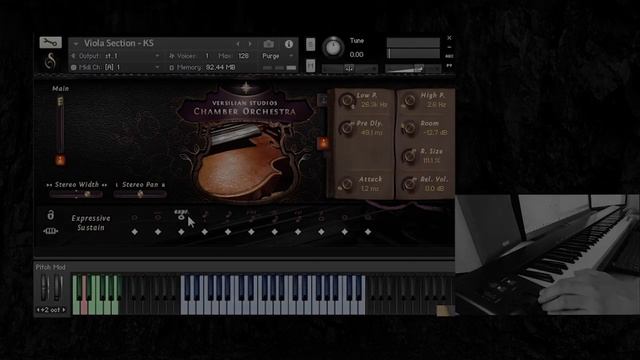Adjust the Stereo Pan slider
The height and width of the screenshot is (360, 640).
point(140,194)
